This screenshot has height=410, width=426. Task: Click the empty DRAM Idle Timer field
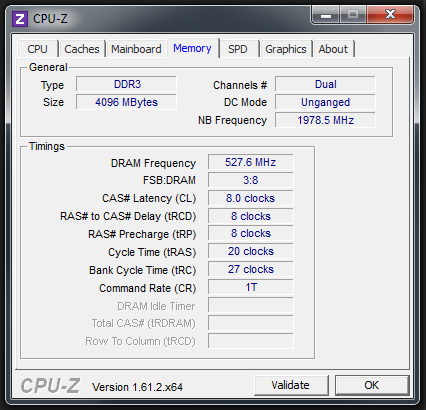tap(251, 305)
